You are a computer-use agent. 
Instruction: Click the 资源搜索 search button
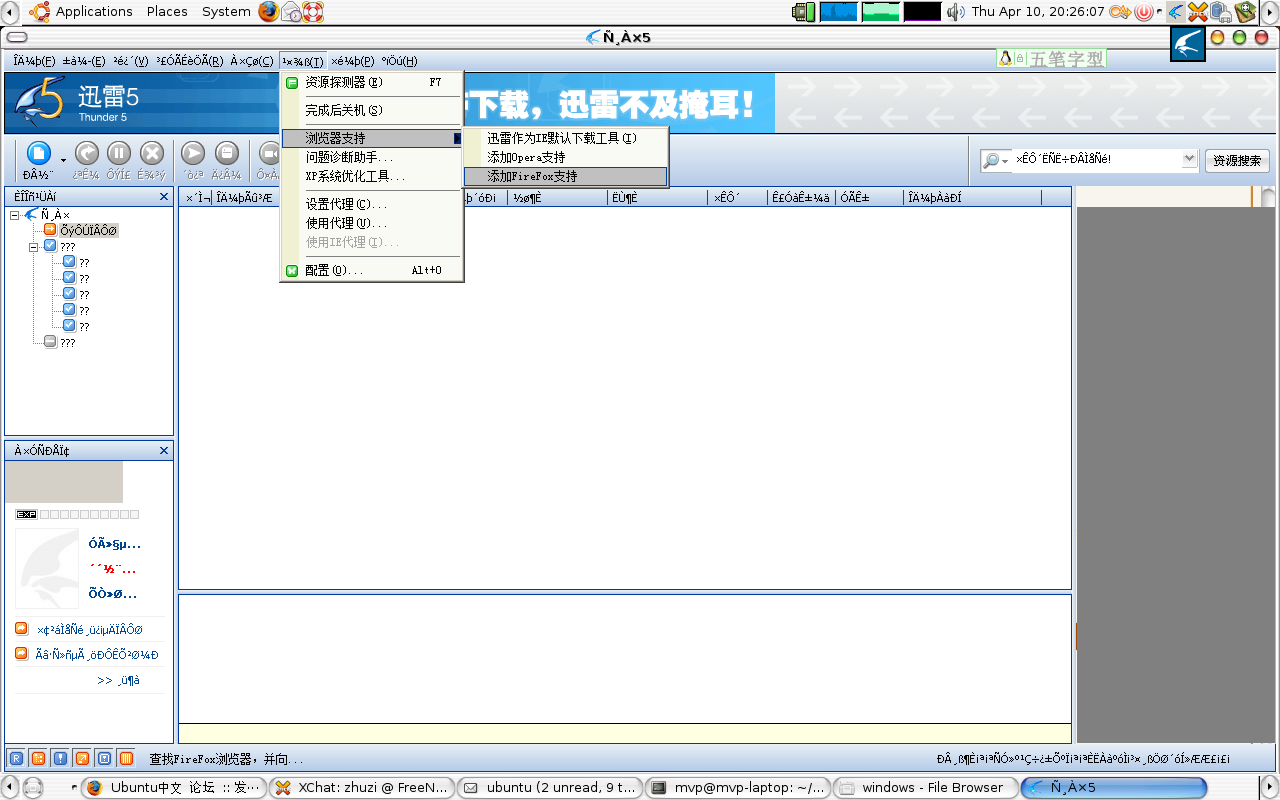pyautogui.click(x=1237, y=160)
